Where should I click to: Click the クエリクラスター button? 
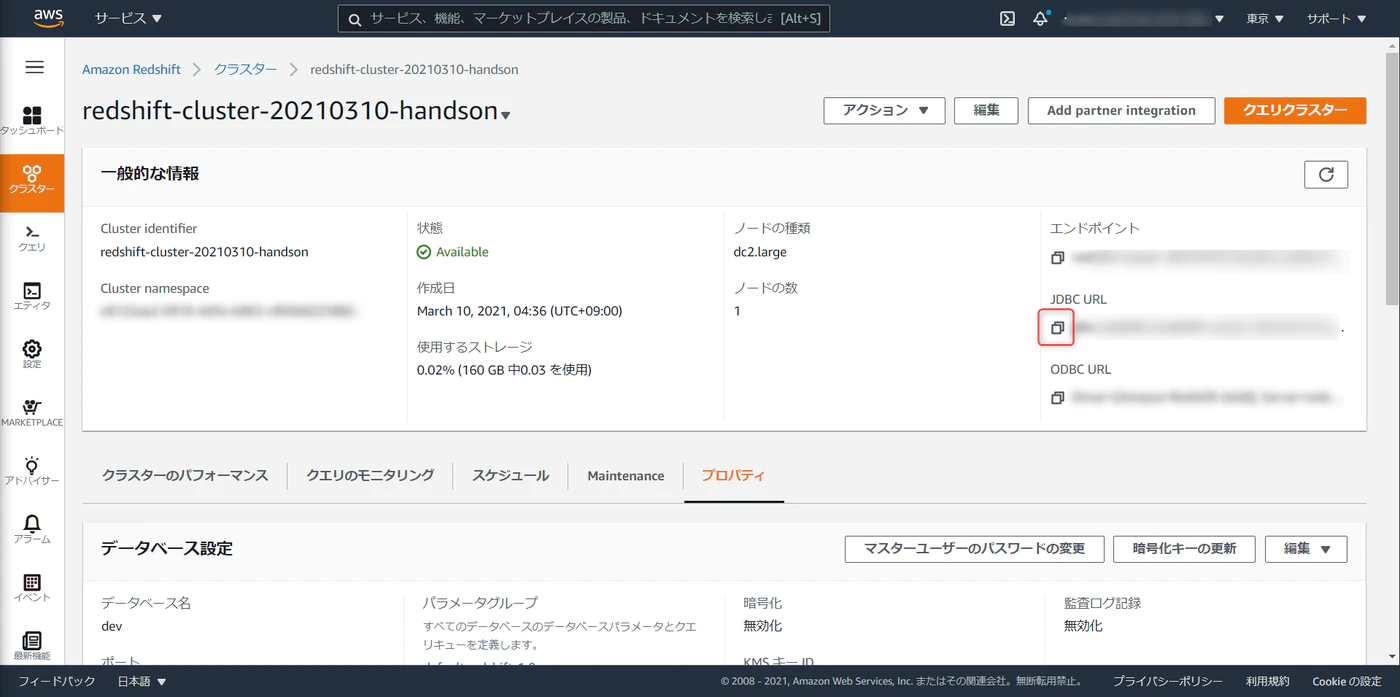pyautogui.click(x=1295, y=111)
